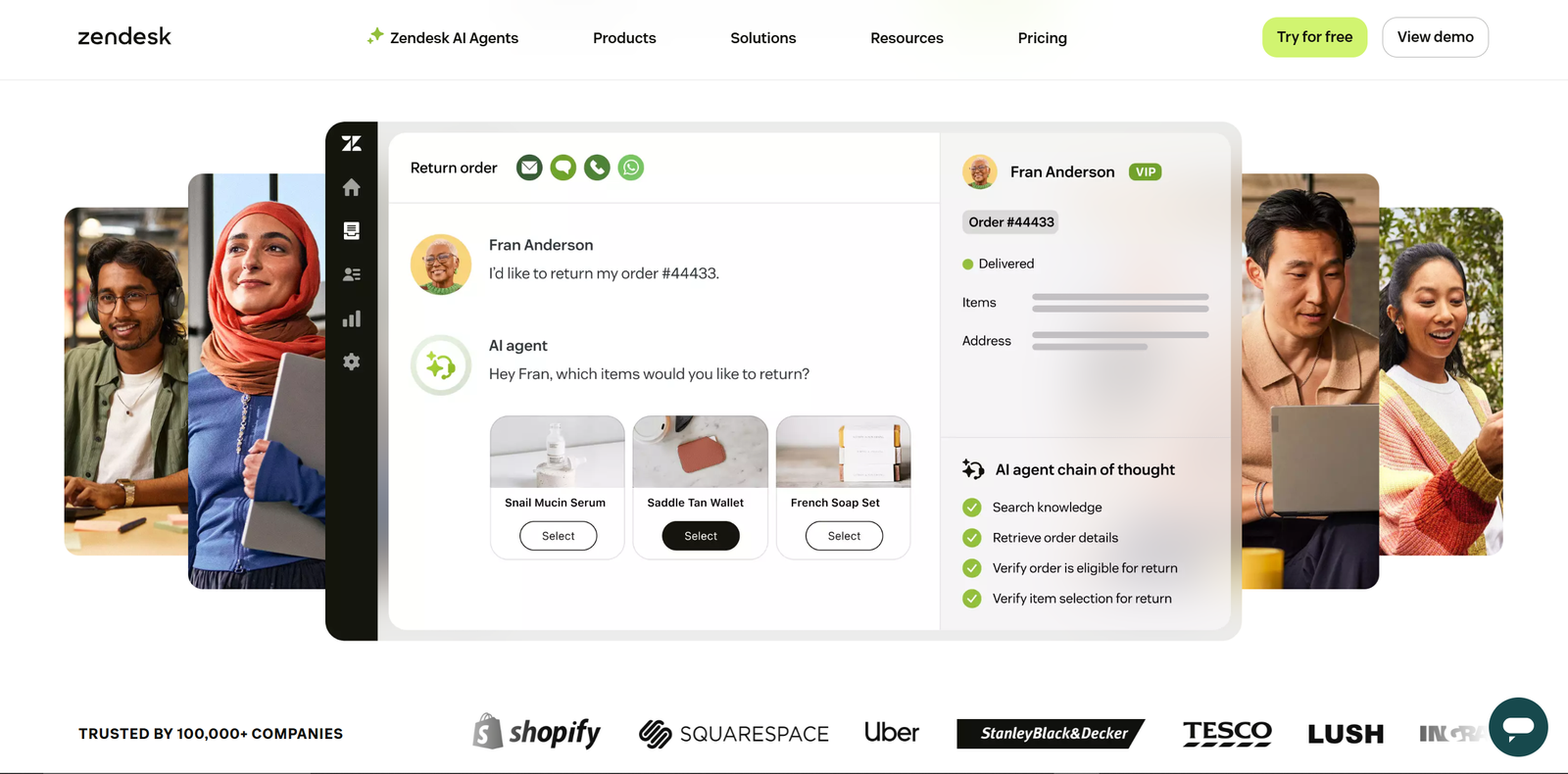The width and height of the screenshot is (1568, 774).
Task: Click the View demo button
Action: pyautogui.click(x=1435, y=37)
